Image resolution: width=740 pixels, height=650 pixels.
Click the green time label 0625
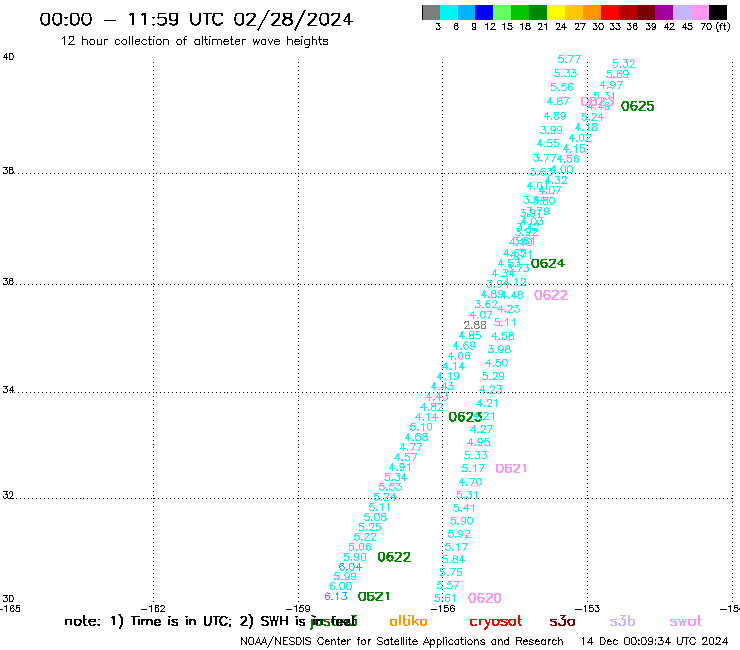(637, 106)
